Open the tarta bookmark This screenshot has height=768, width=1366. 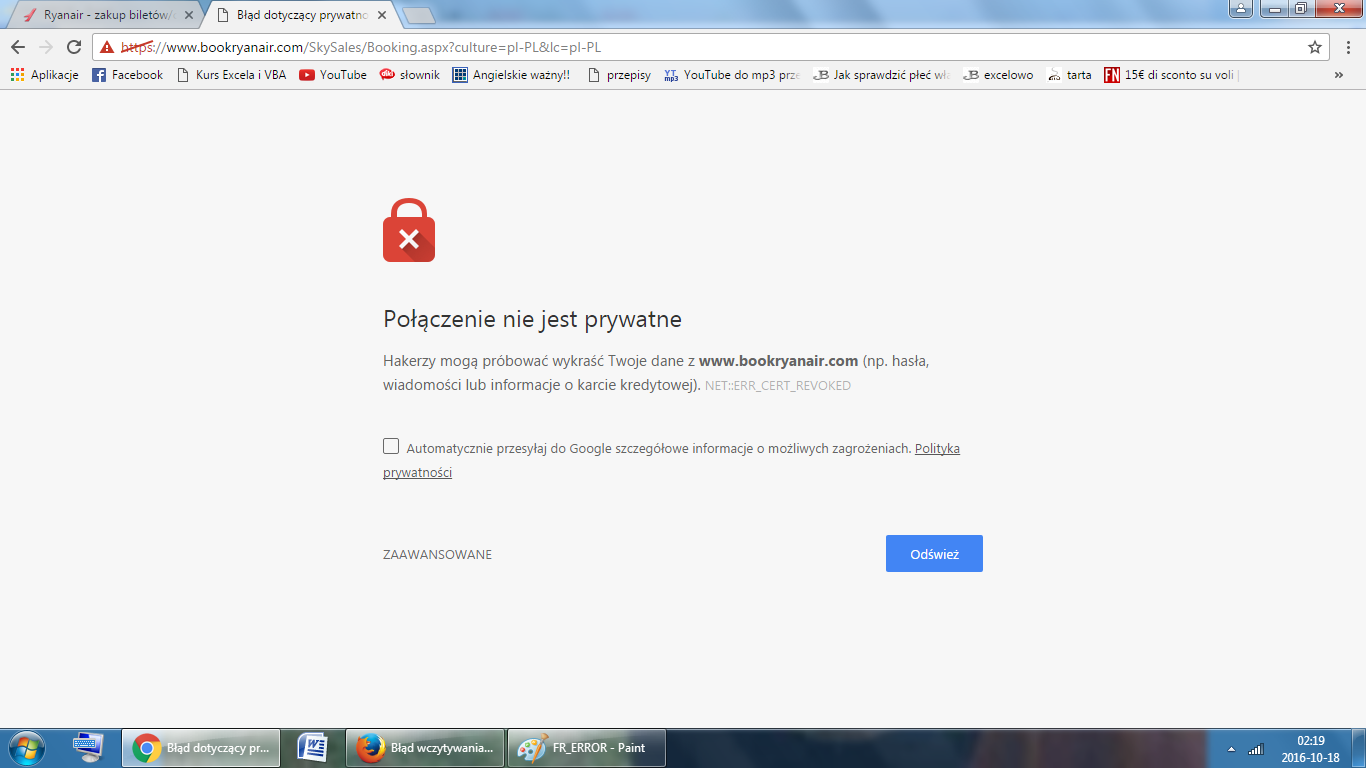click(x=1069, y=75)
